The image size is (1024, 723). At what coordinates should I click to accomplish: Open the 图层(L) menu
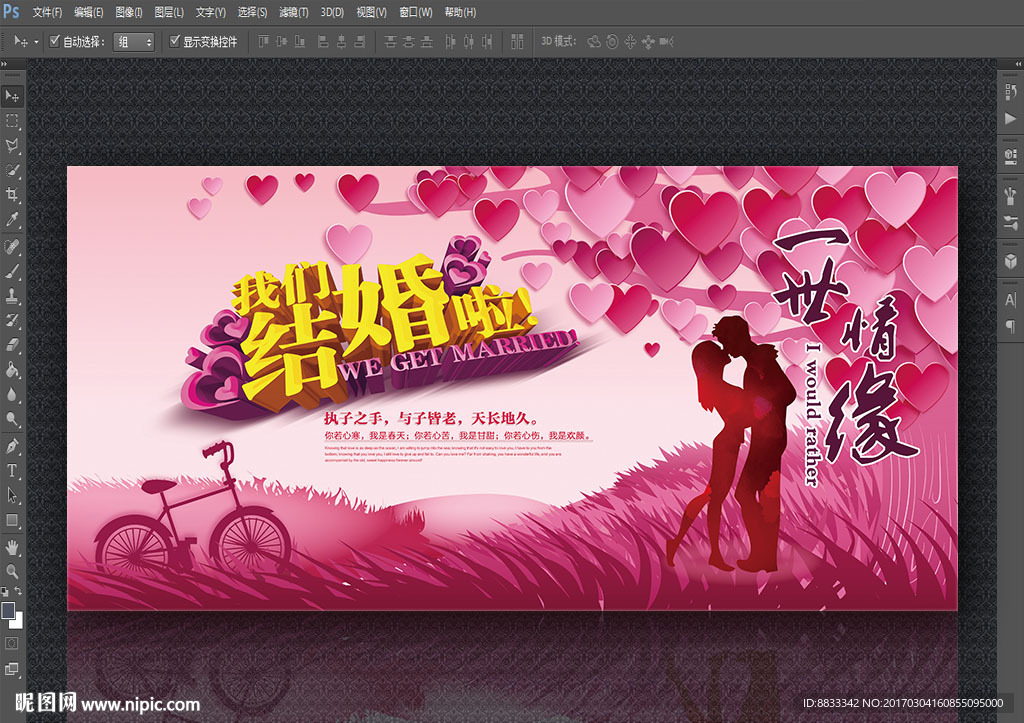coord(169,12)
